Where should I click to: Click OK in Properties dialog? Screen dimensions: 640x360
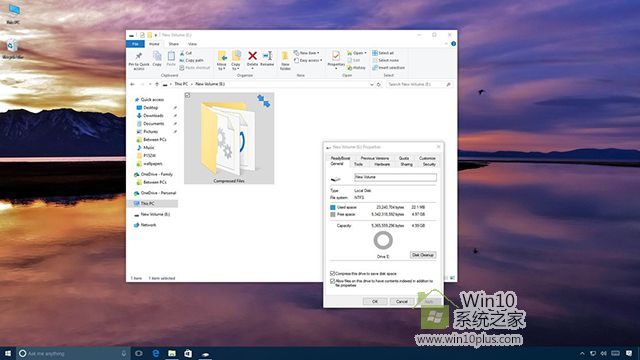(x=375, y=302)
